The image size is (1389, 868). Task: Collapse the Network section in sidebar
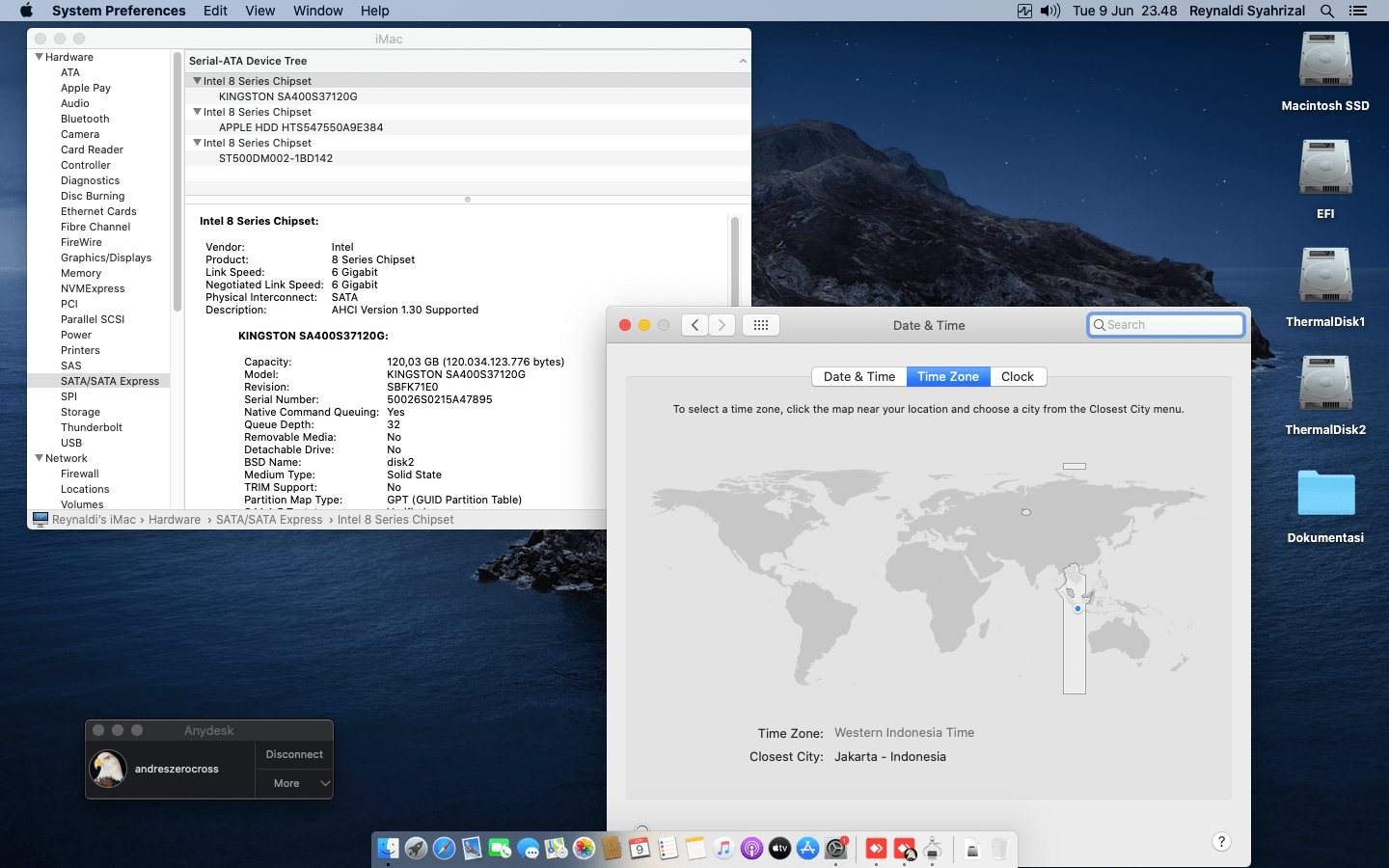coord(39,458)
